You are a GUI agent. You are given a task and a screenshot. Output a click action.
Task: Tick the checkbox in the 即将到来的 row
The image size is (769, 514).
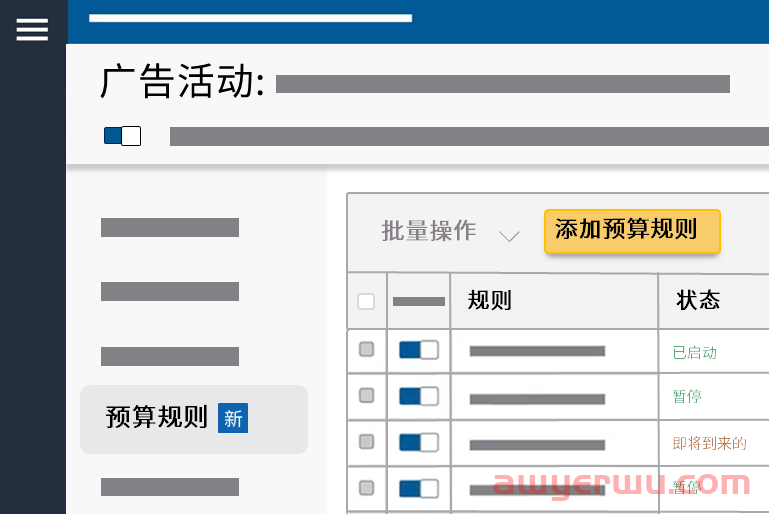point(366,441)
